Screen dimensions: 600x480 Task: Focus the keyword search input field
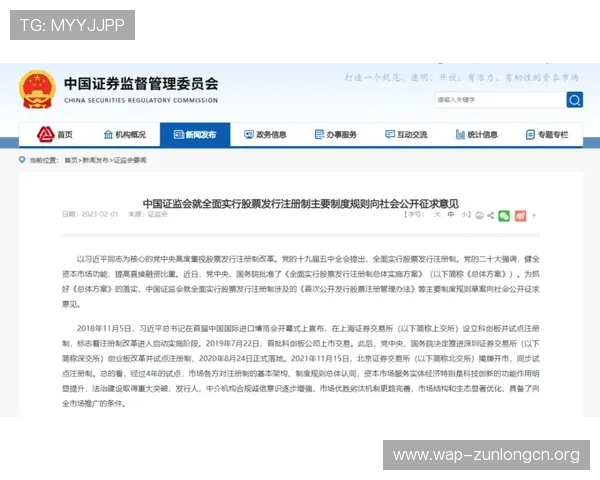tap(501, 100)
